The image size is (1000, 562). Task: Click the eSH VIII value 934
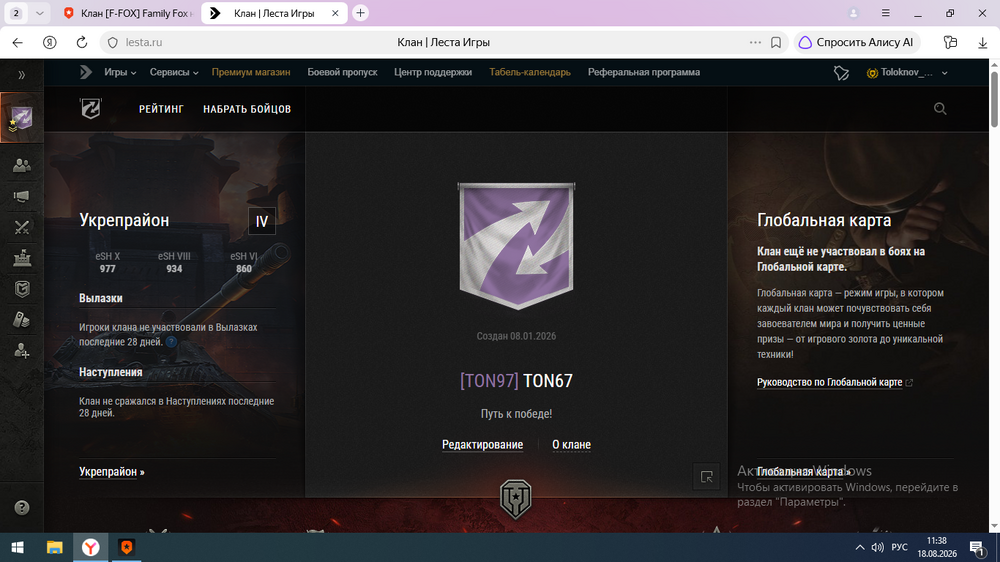click(x=174, y=269)
